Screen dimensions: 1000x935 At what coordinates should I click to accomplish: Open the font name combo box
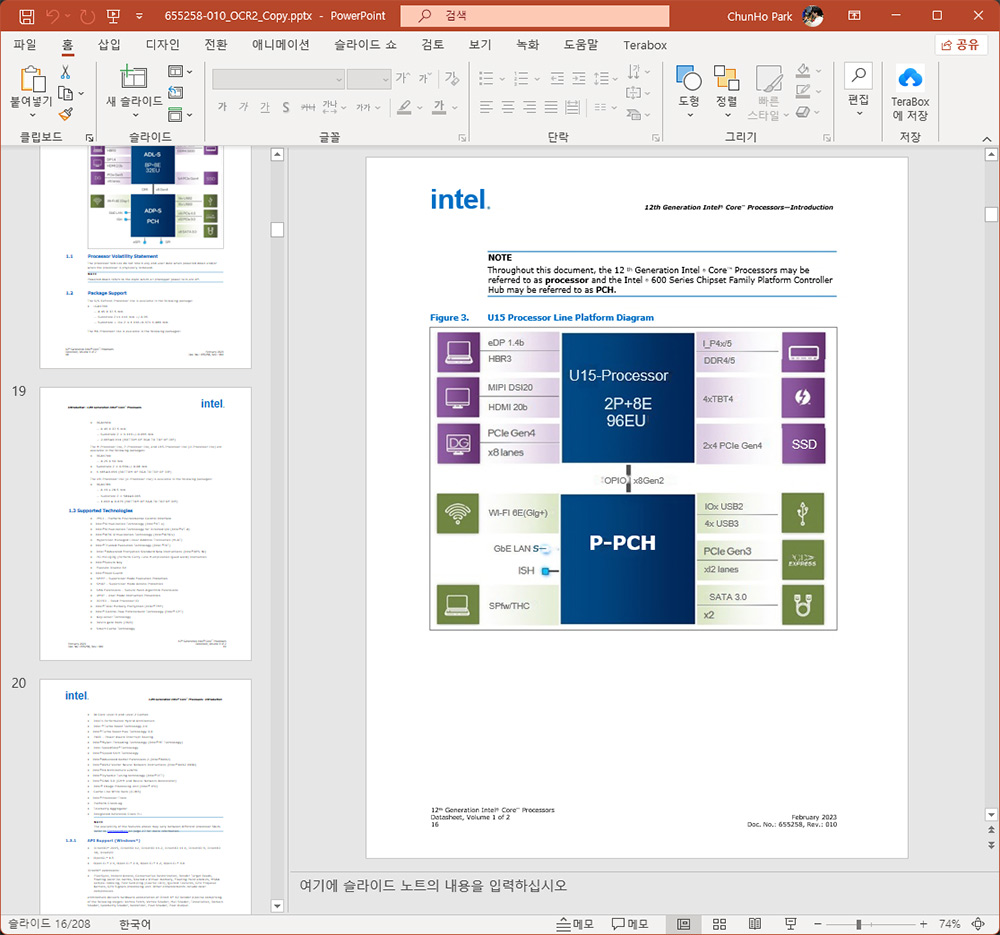point(278,79)
